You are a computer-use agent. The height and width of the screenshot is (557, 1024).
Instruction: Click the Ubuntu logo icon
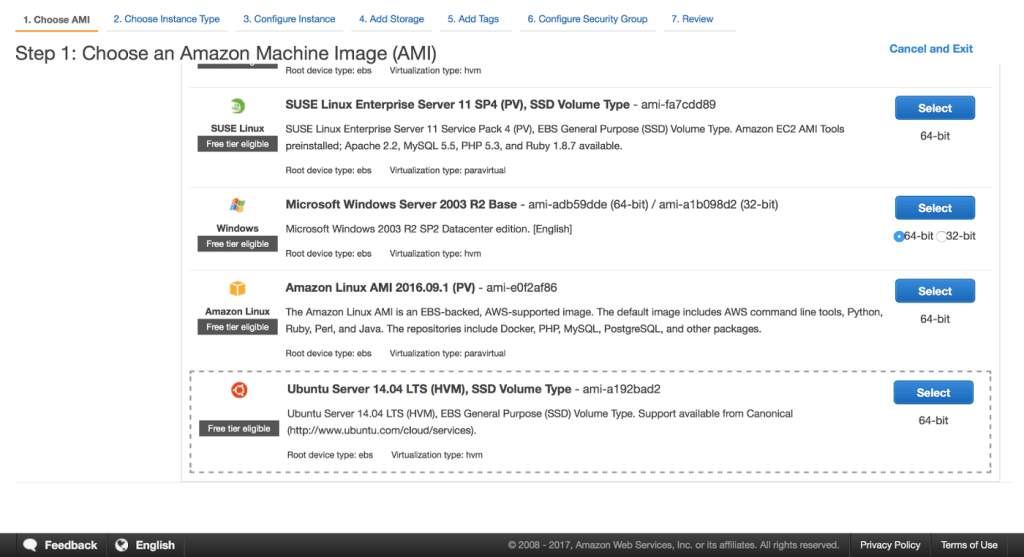click(x=239, y=390)
